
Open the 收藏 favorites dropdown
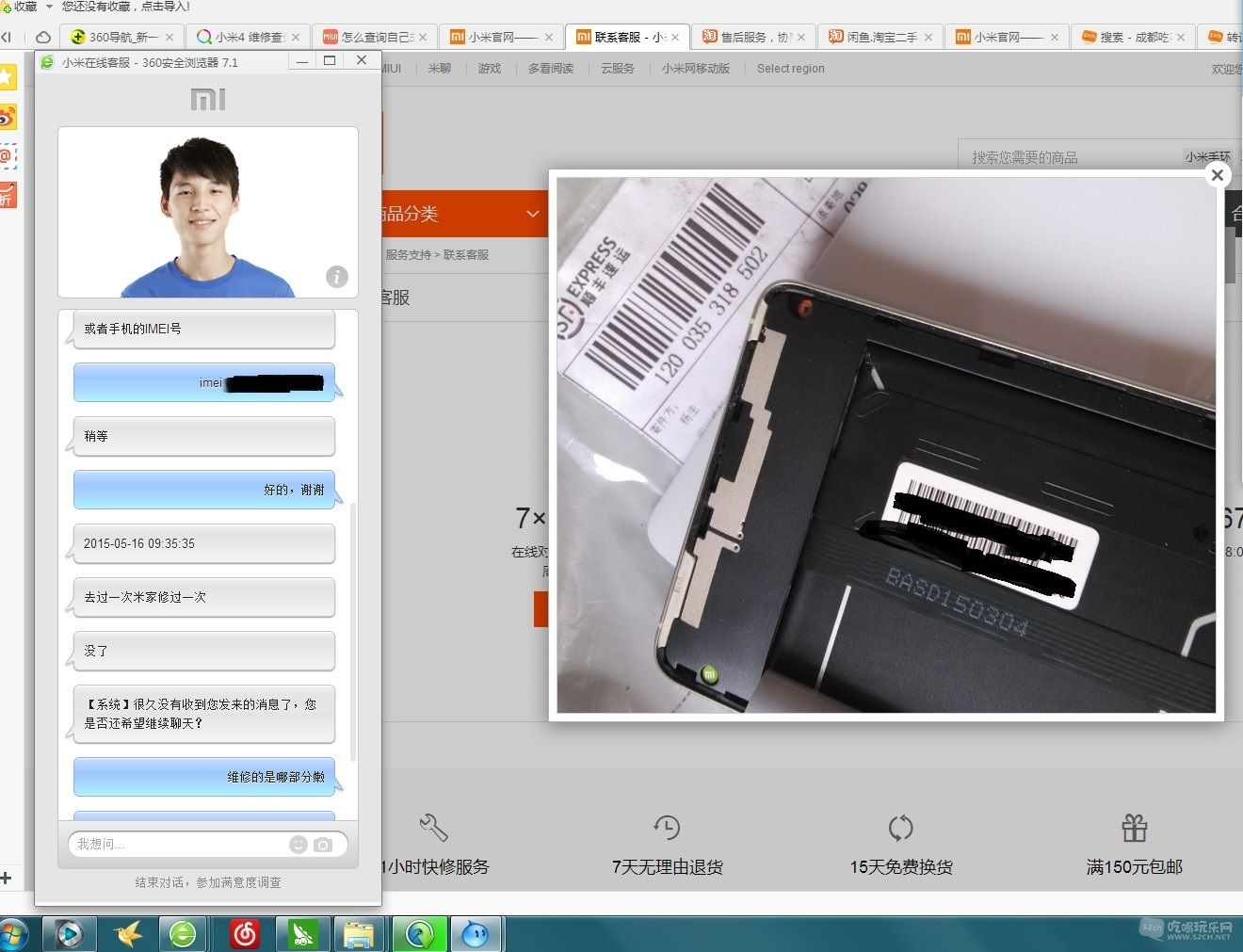pos(49,7)
